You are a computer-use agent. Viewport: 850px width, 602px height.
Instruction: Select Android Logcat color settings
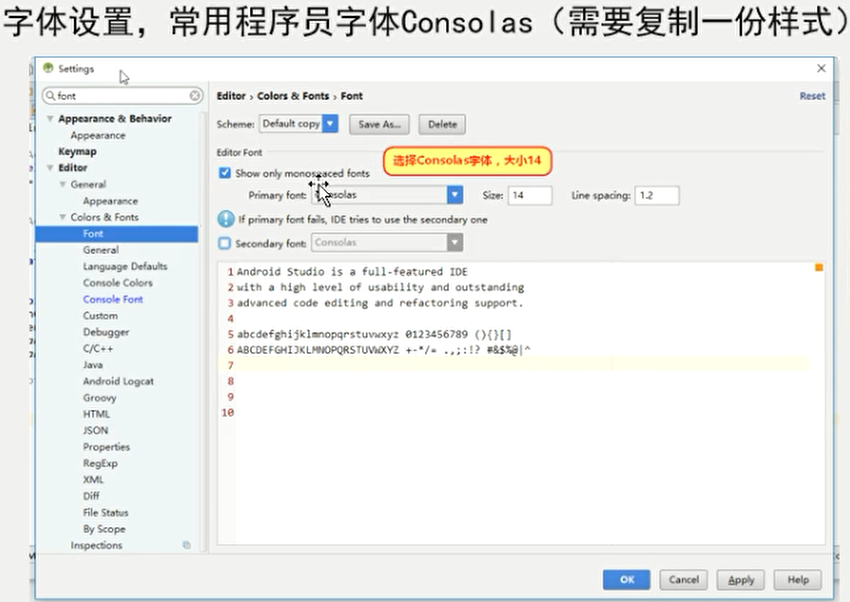point(118,381)
